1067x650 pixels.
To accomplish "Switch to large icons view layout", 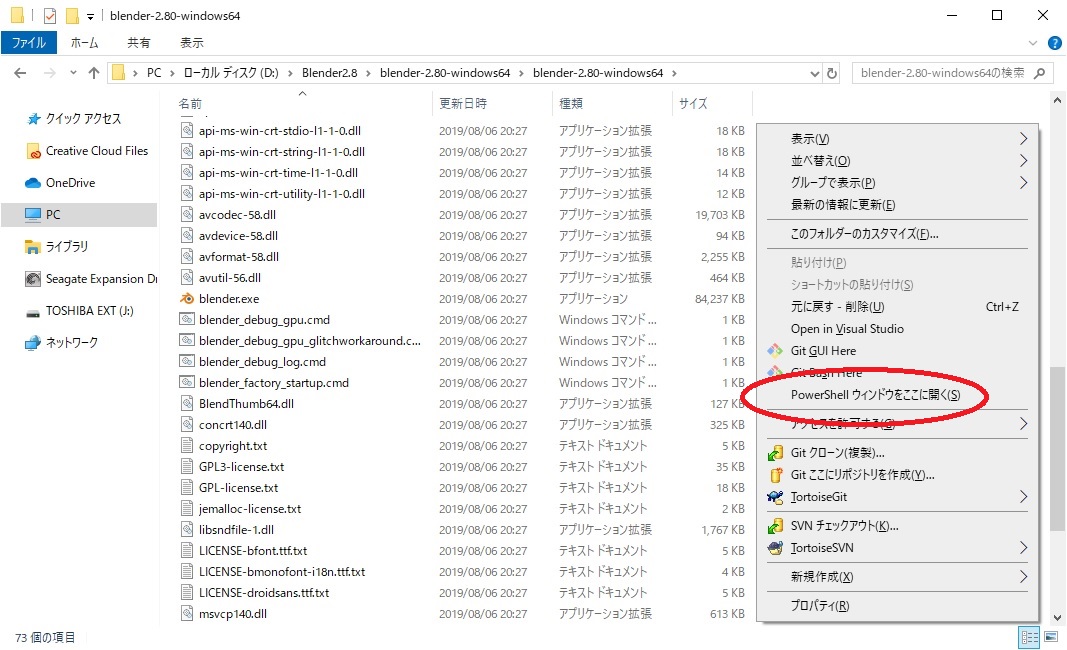I will (1051, 638).
